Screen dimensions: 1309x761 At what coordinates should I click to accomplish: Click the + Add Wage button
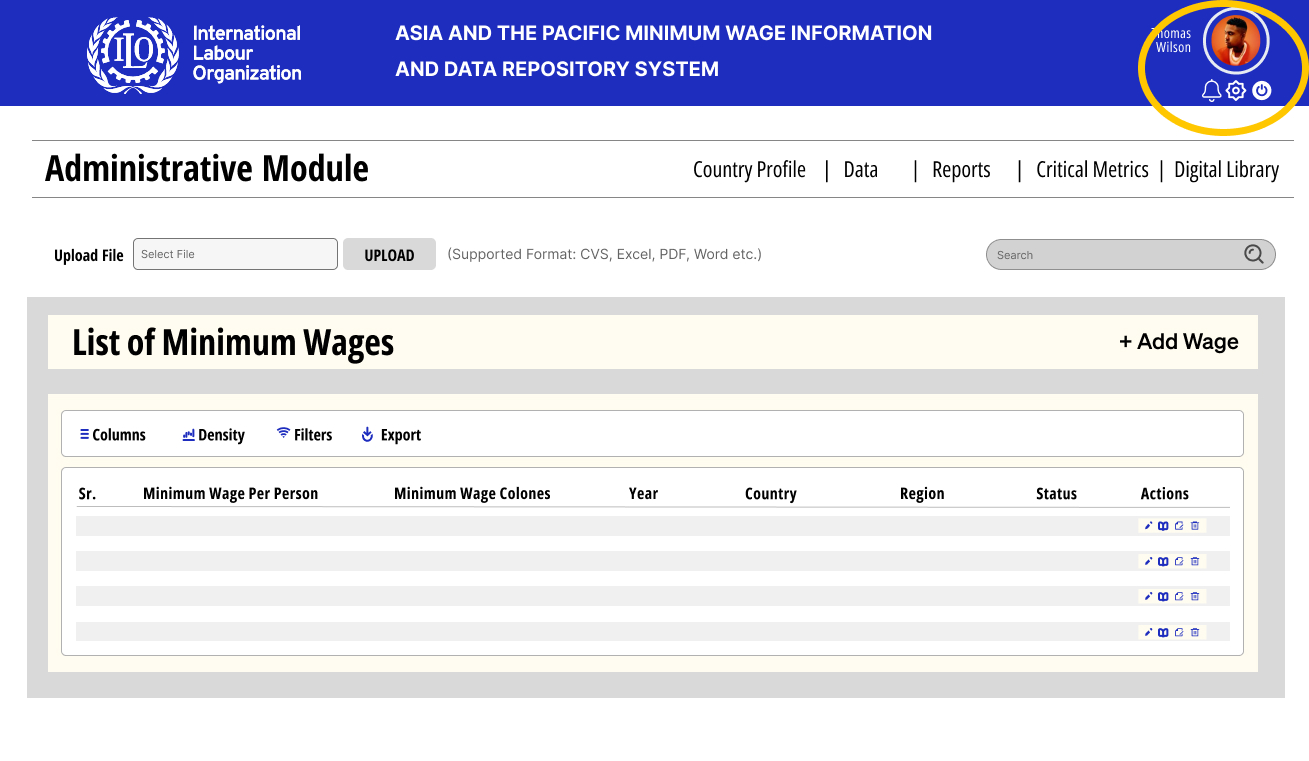[x=1178, y=342]
